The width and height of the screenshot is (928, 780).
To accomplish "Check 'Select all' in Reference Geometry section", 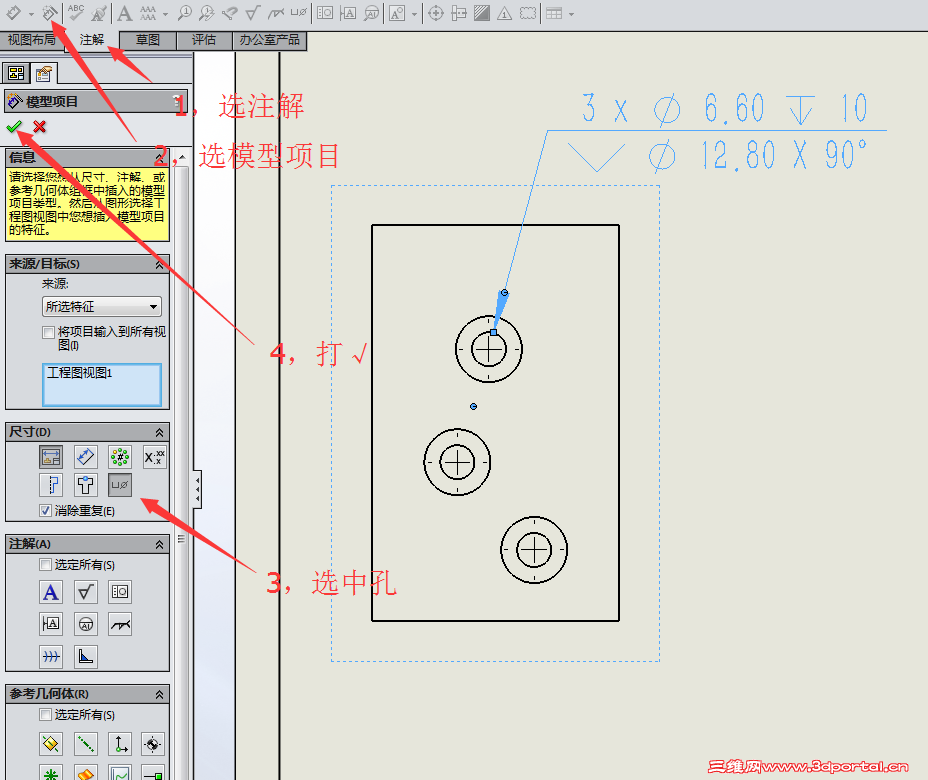I will coord(46,714).
